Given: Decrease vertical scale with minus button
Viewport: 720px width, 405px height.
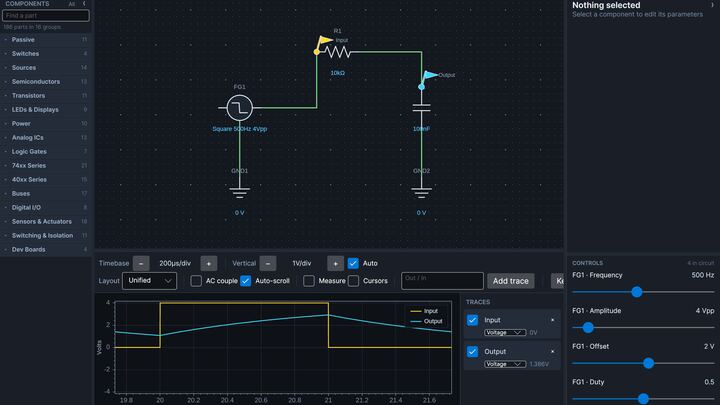Looking at the screenshot, I should (x=268, y=264).
